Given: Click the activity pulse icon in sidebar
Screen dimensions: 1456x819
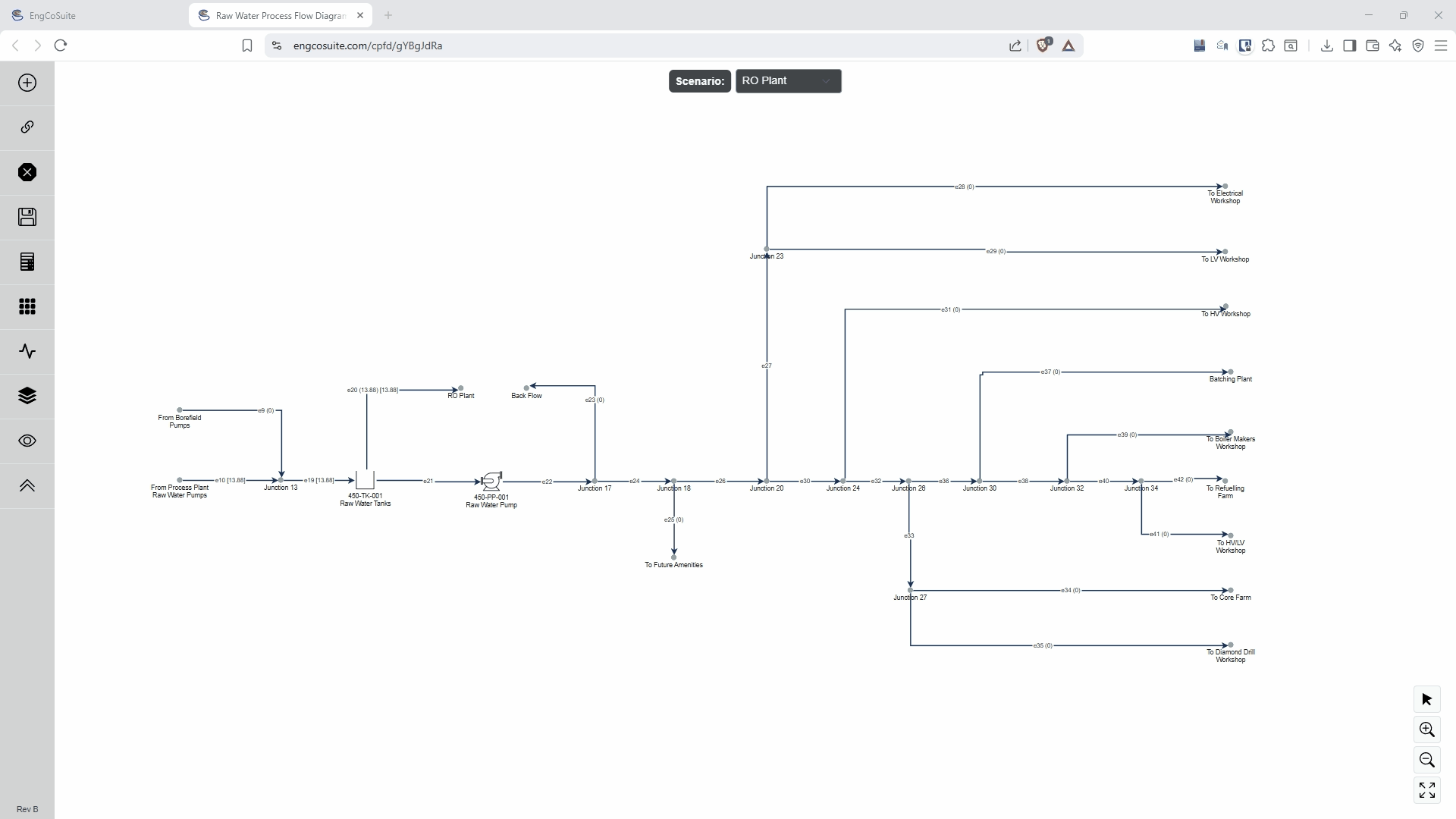Looking at the screenshot, I should 27,351.
